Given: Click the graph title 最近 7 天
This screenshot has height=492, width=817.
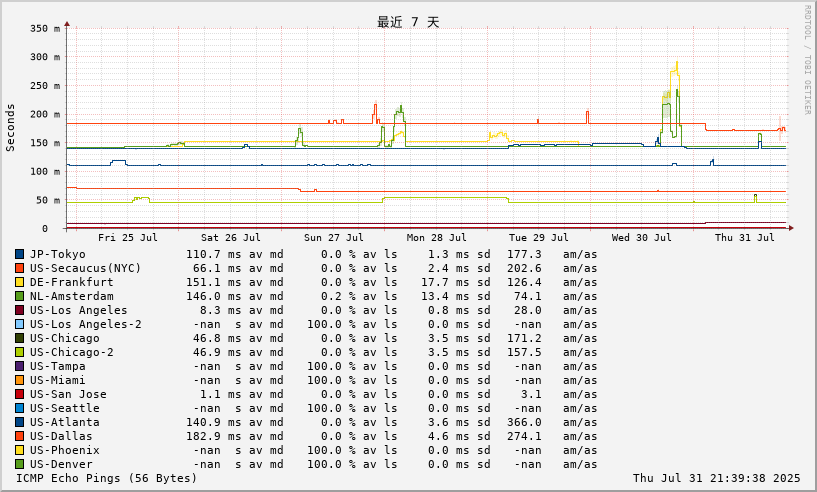Looking at the screenshot, I should [x=408, y=22].
